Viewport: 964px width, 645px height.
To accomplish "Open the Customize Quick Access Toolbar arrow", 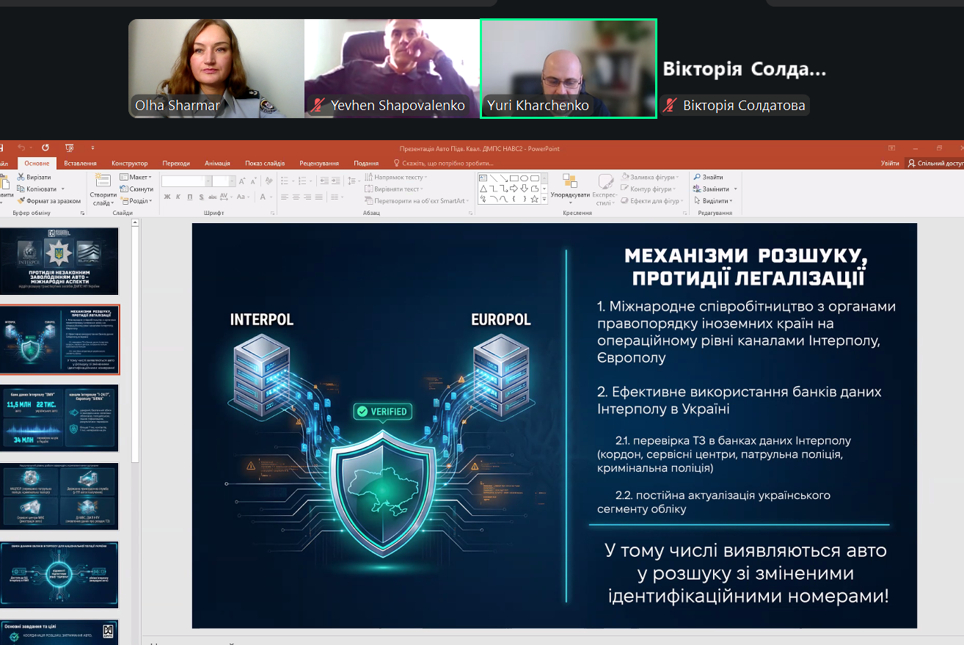I will pyautogui.click(x=93, y=148).
